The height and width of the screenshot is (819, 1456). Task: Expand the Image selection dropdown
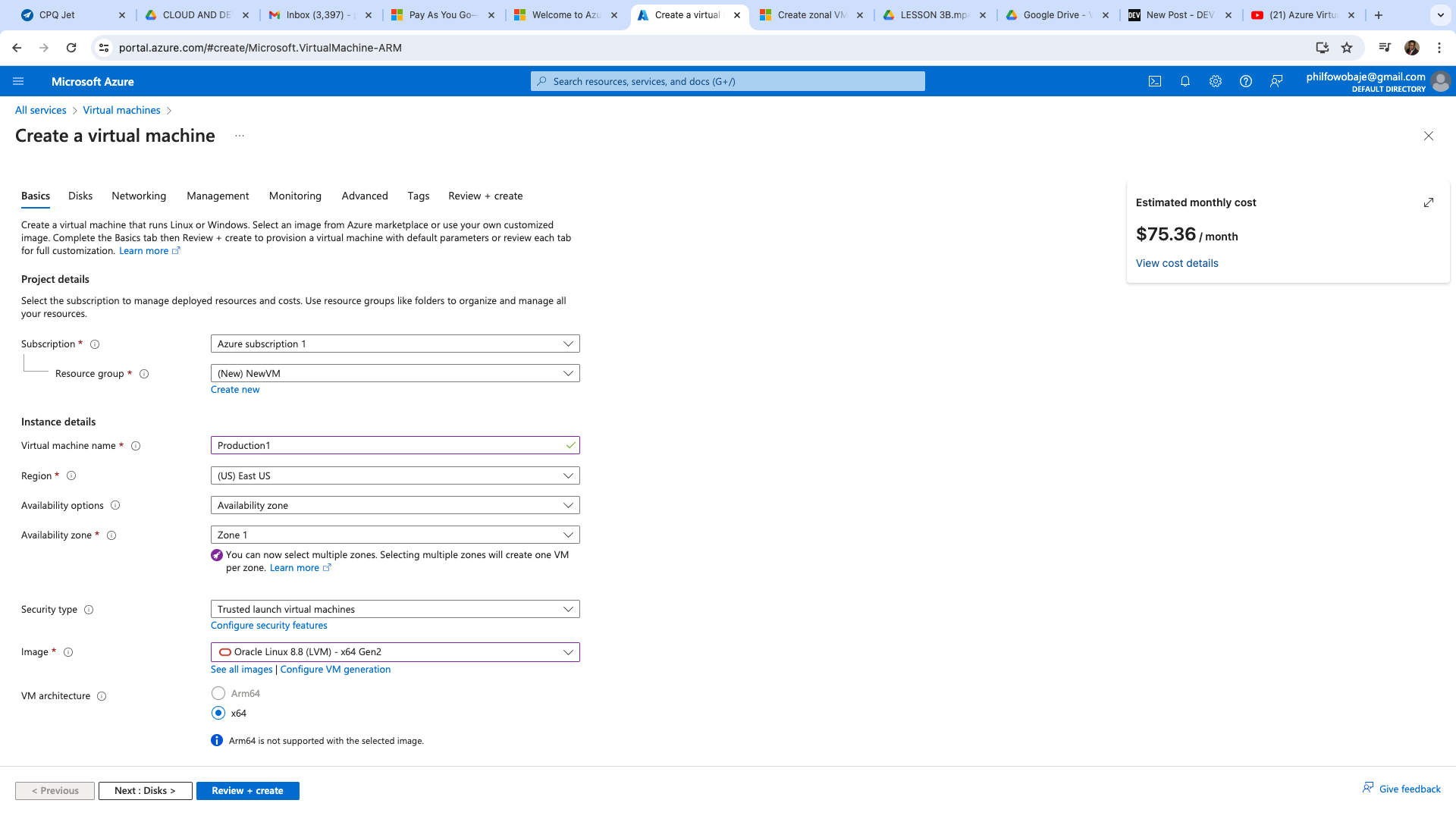[x=394, y=652]
